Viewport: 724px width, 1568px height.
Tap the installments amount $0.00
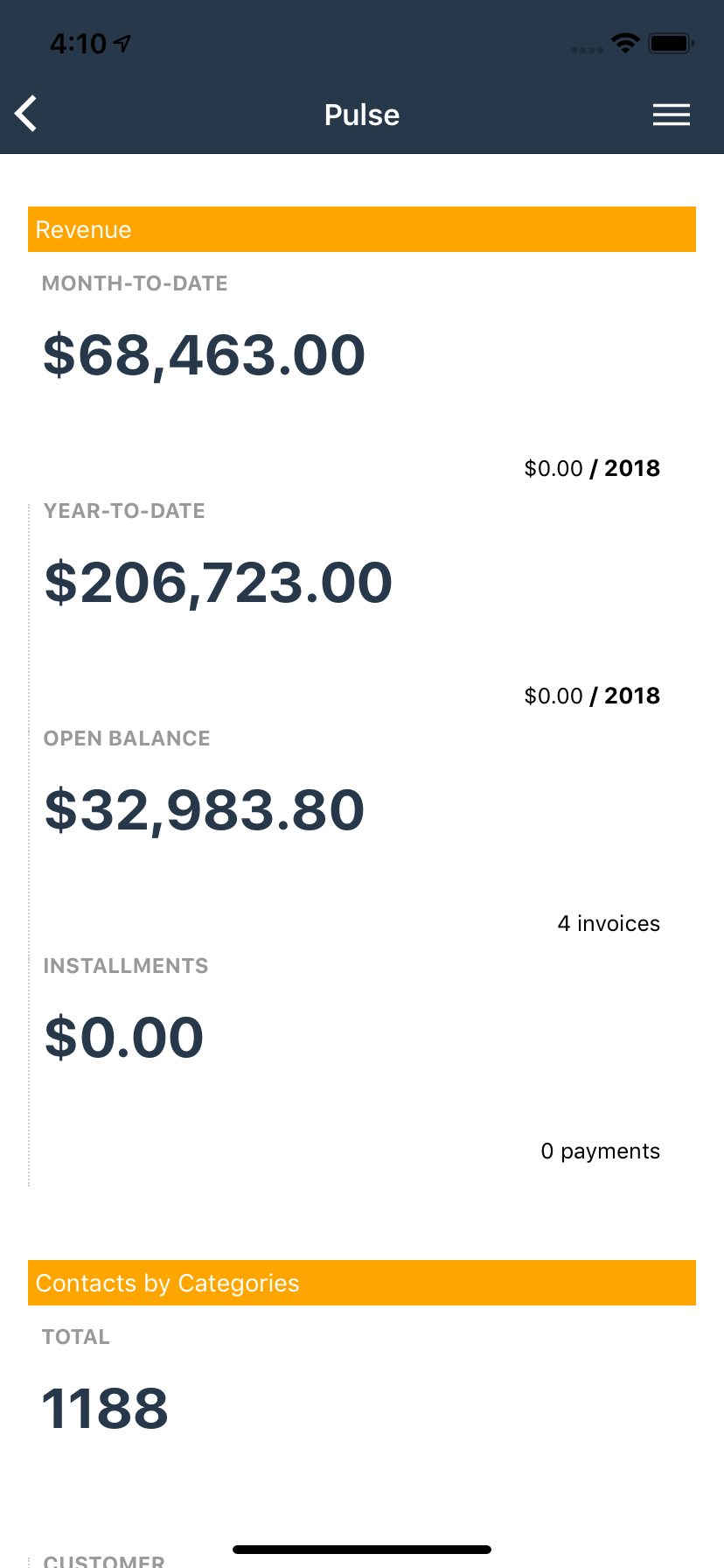click(x=124, y=1038)
